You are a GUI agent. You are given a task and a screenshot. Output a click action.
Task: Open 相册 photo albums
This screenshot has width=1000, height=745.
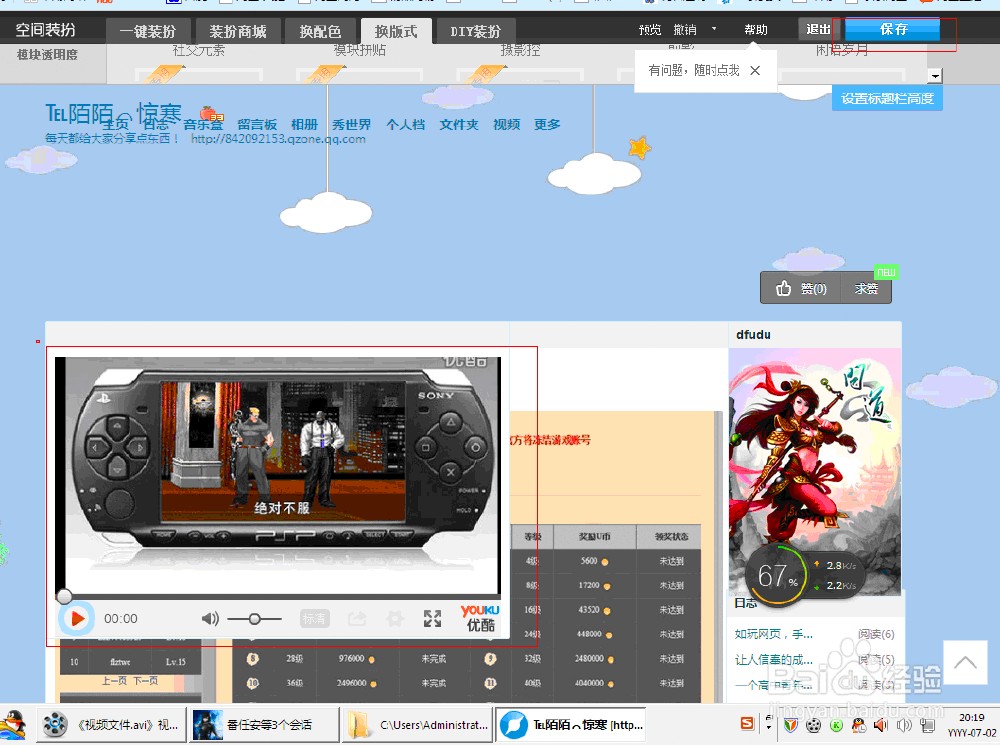[304, 124]
